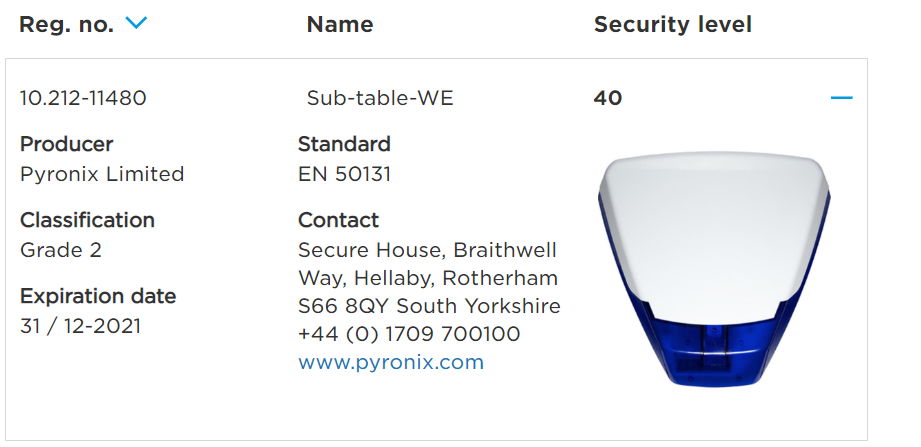Collapse the expanded row with minus icon
This screenshot has width=921, height=447.
point(841,98)
